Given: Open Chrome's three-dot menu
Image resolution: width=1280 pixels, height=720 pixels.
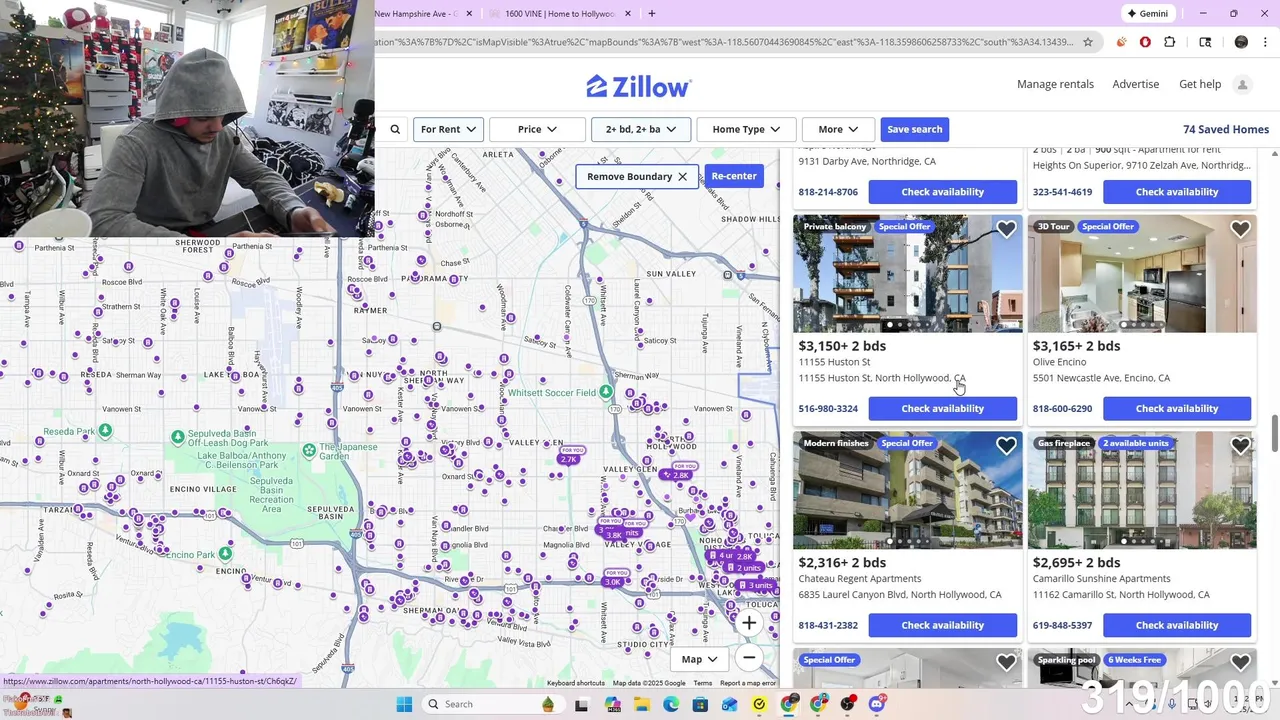Looking at the screenshot, I should pos(1266,42).
